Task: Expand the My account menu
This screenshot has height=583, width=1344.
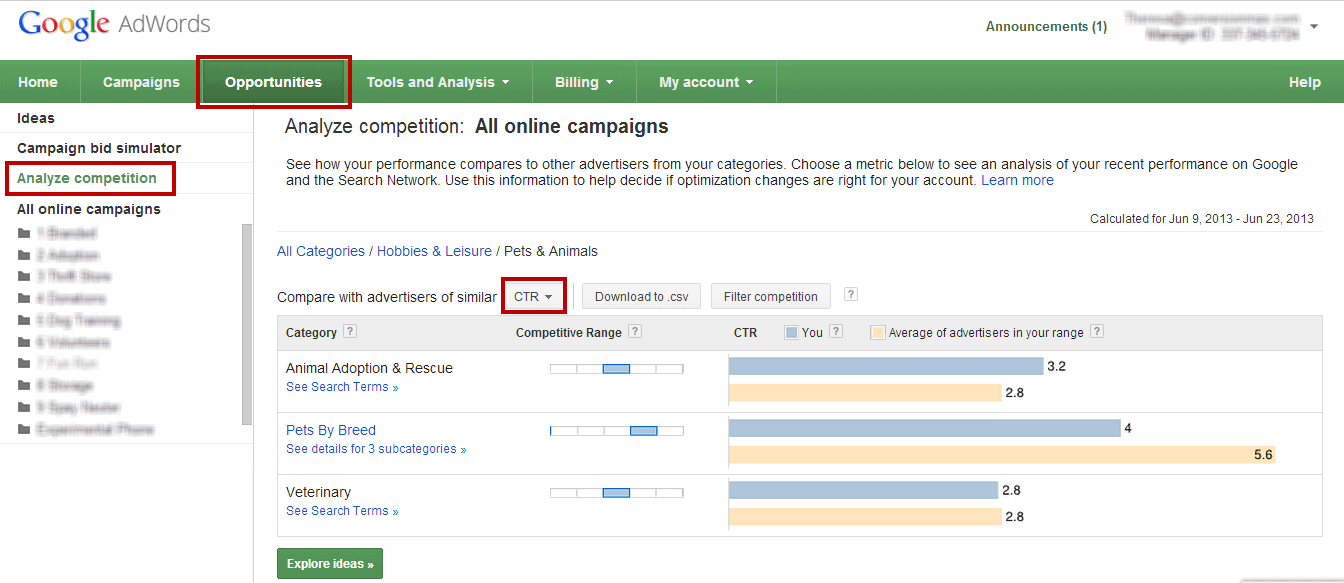Action: pyautogui.click(x=706, y=82)
